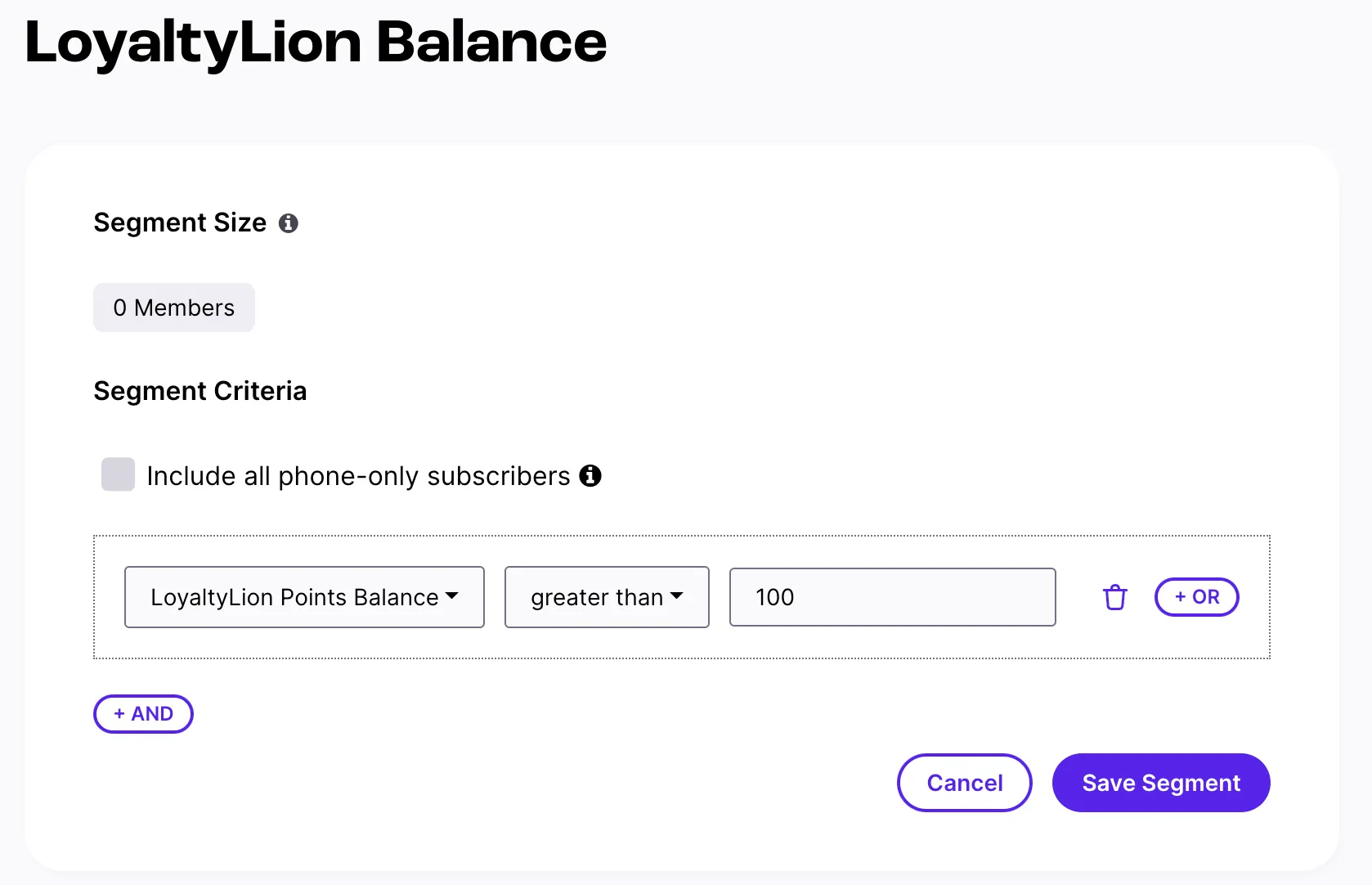This screenshot has width=1372, height=885.
Task: Click the chevron on the operator dropdown
Action: click(676, 597)
